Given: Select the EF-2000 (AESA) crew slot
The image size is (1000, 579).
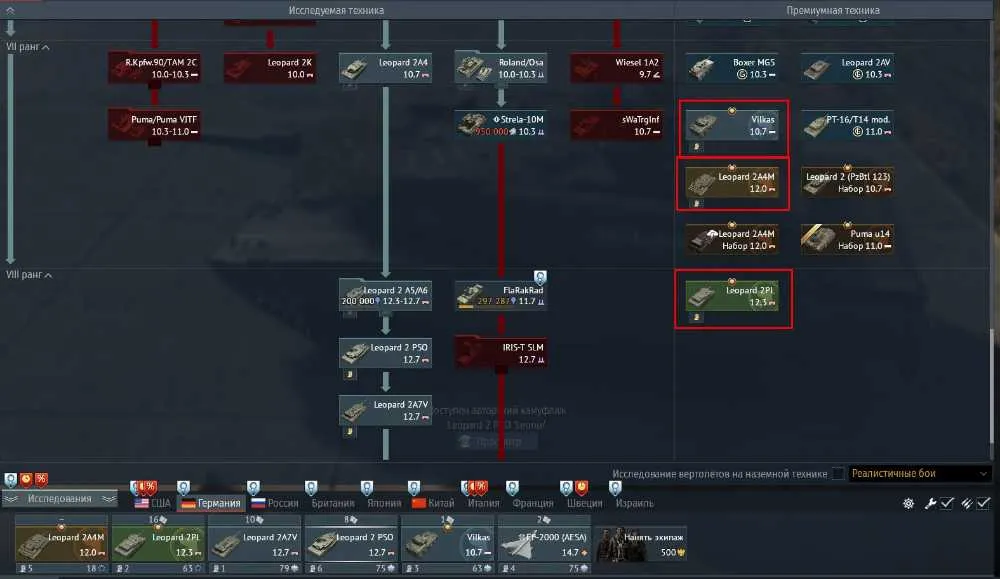Looking at the screenshot, I should [544, 545].
